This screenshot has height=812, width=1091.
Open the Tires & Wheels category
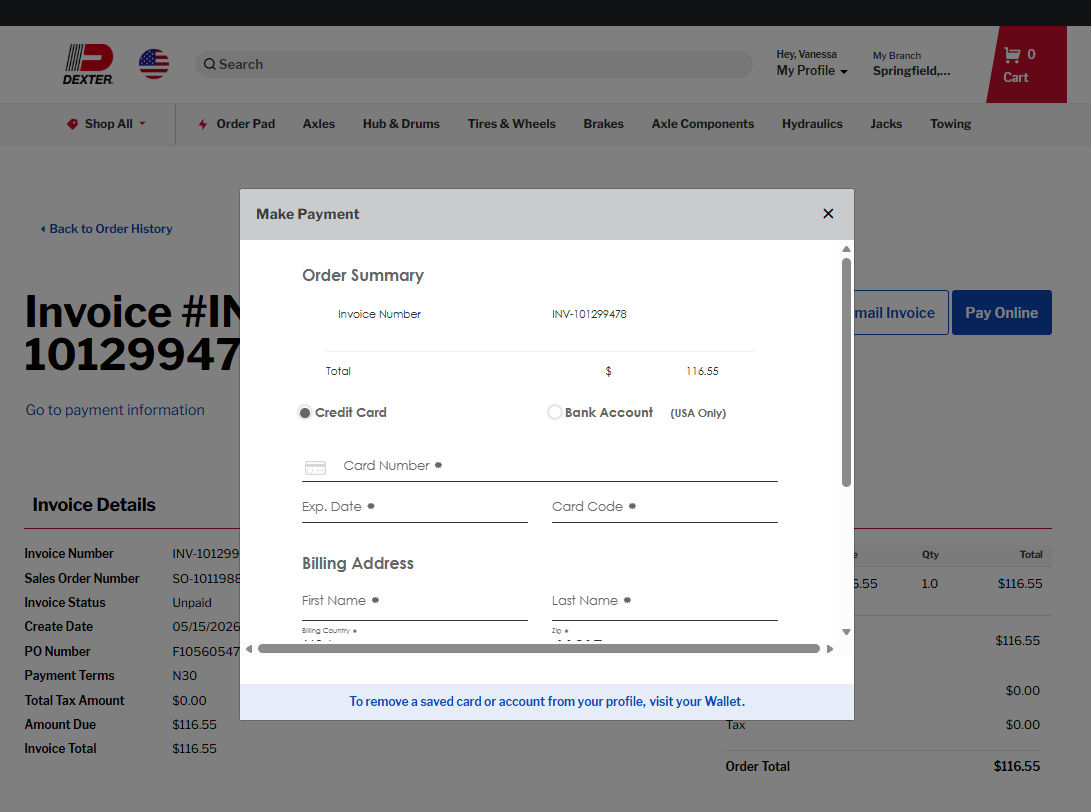tap(511, 124)
